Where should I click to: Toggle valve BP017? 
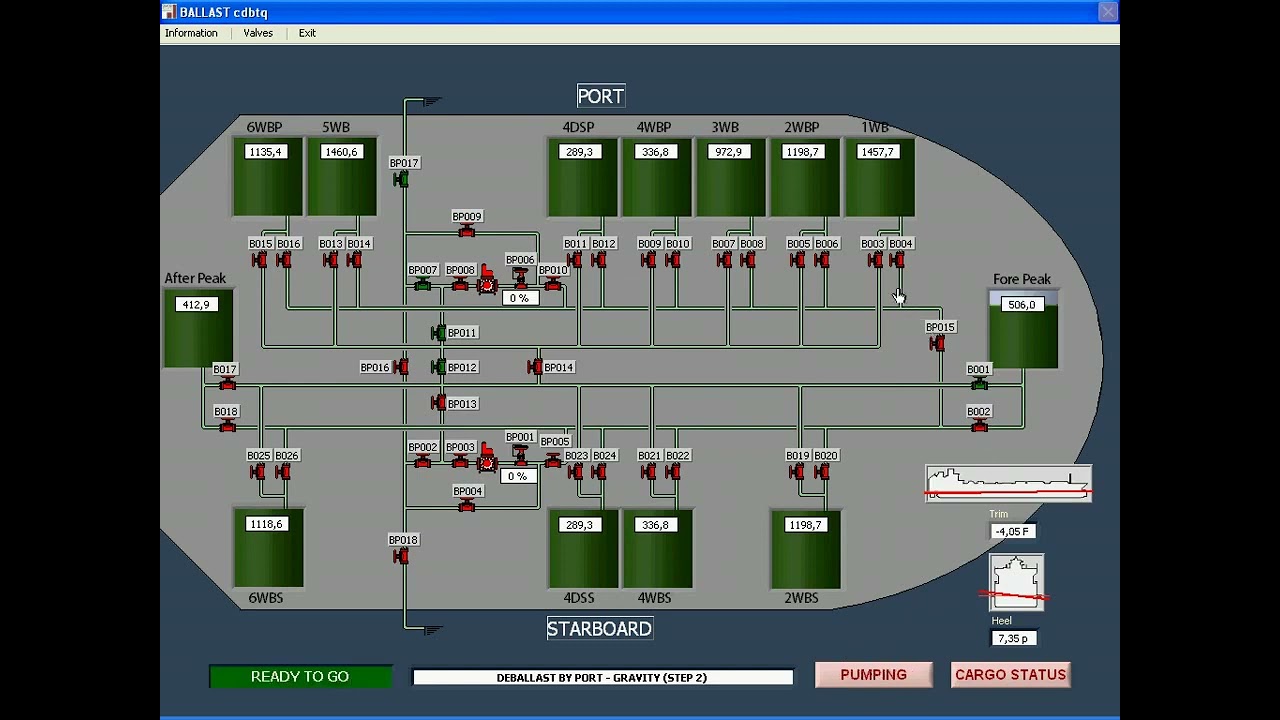pyautogui.click(x=401, y=180)
